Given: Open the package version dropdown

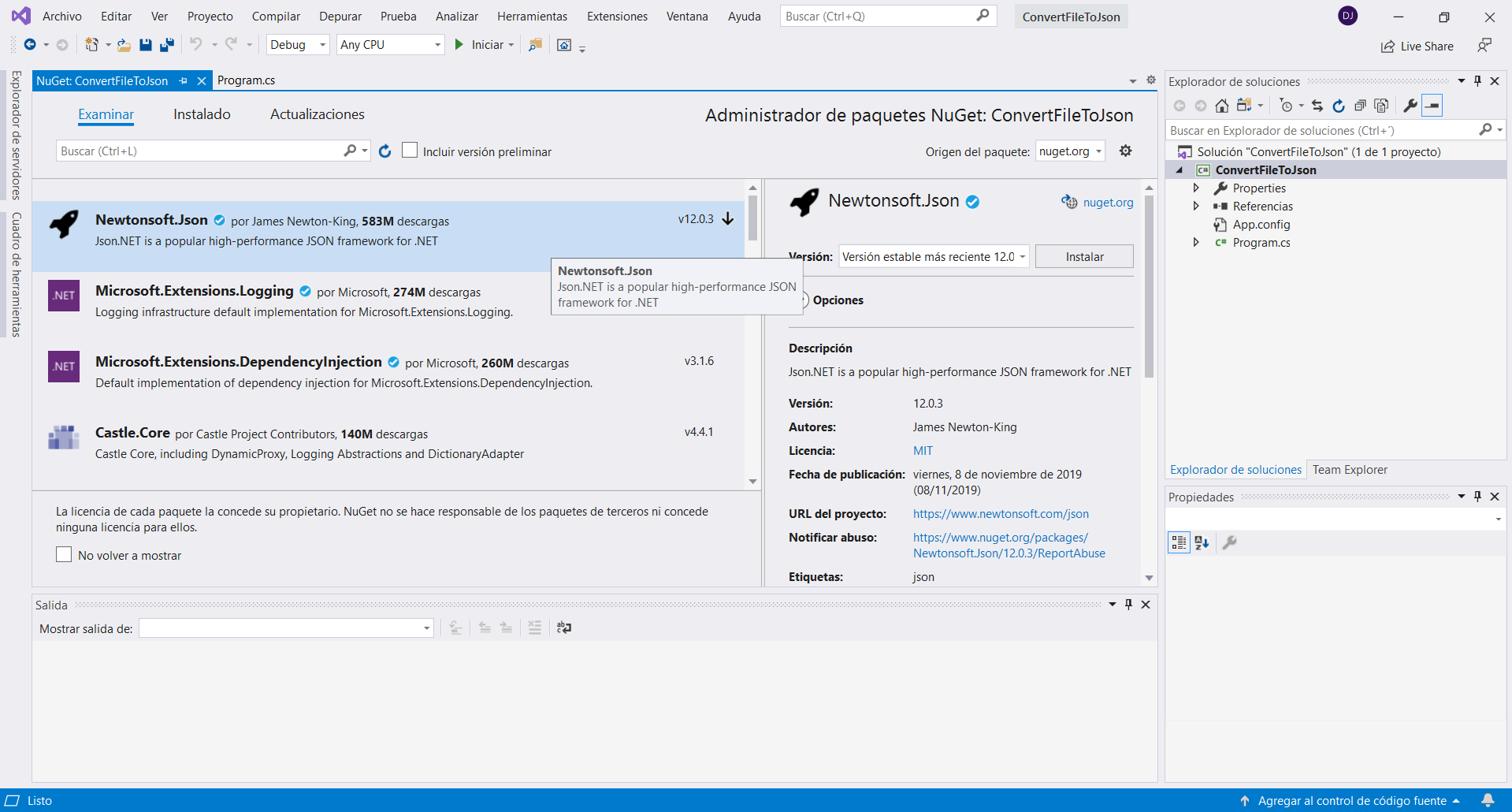Looking at the screenshot, I should [x=934, y=257].
